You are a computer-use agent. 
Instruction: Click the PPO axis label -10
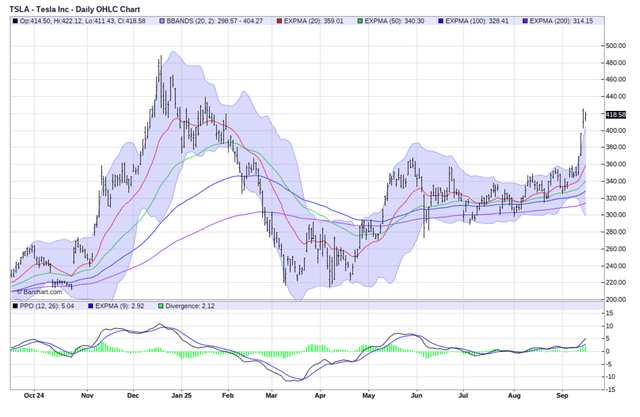pos(609,377)
